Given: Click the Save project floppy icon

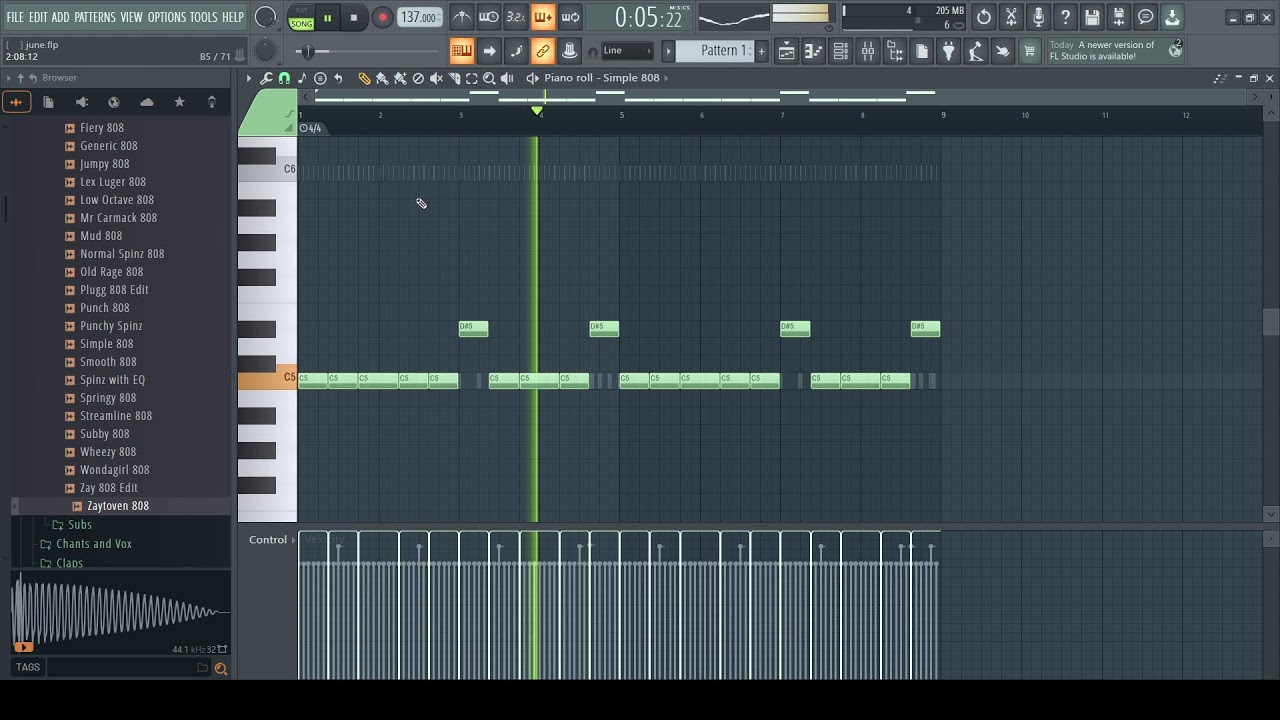Looking at the screenshot, I should click(1092, 17).
